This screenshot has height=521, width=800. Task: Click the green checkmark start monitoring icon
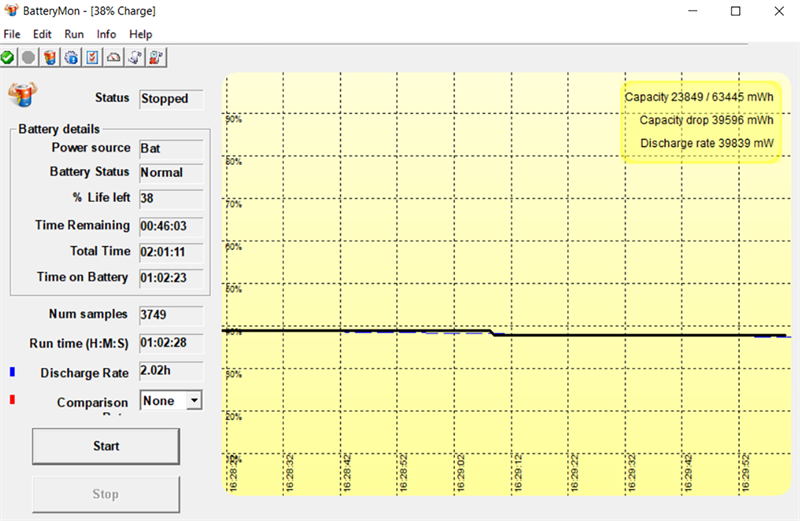[8, 57]
